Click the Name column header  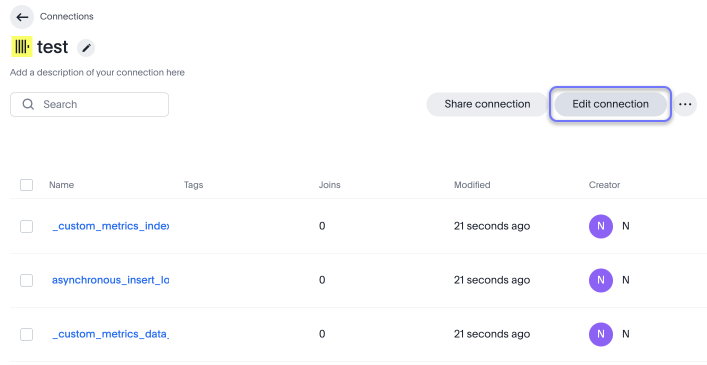click(61, 185)
